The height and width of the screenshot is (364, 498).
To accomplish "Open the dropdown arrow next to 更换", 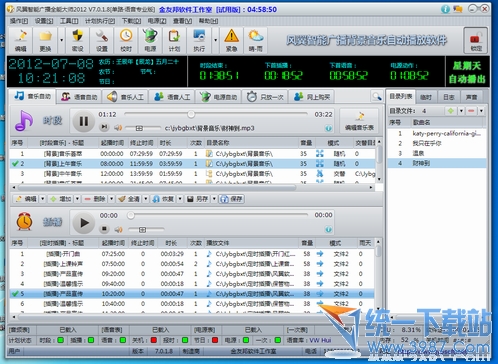I will 61,40.
